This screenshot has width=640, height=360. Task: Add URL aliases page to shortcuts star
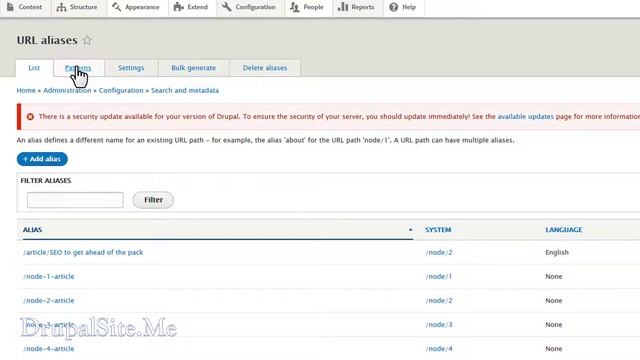[x=87, y=40]
